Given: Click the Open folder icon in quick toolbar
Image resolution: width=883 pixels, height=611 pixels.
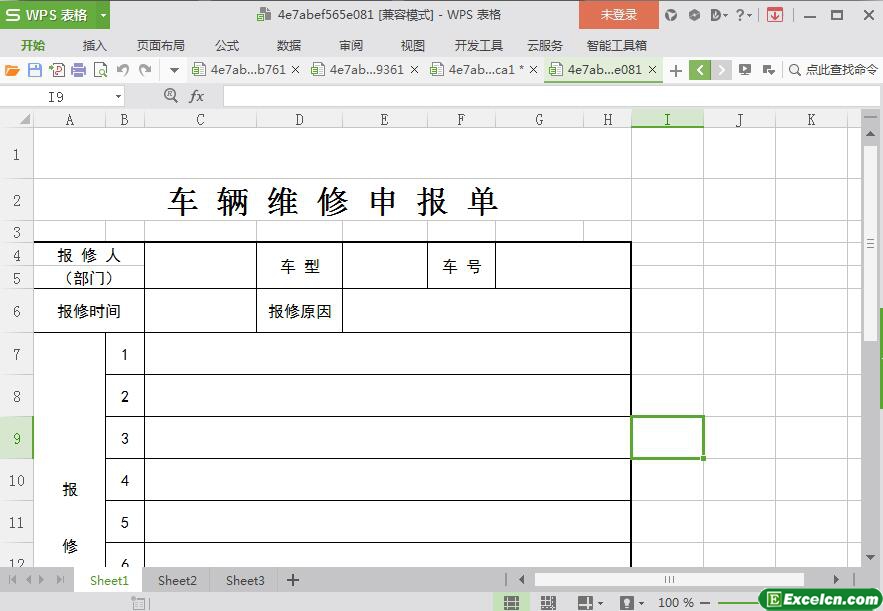Looking at the screenshot, I should [x=12, y=70].
